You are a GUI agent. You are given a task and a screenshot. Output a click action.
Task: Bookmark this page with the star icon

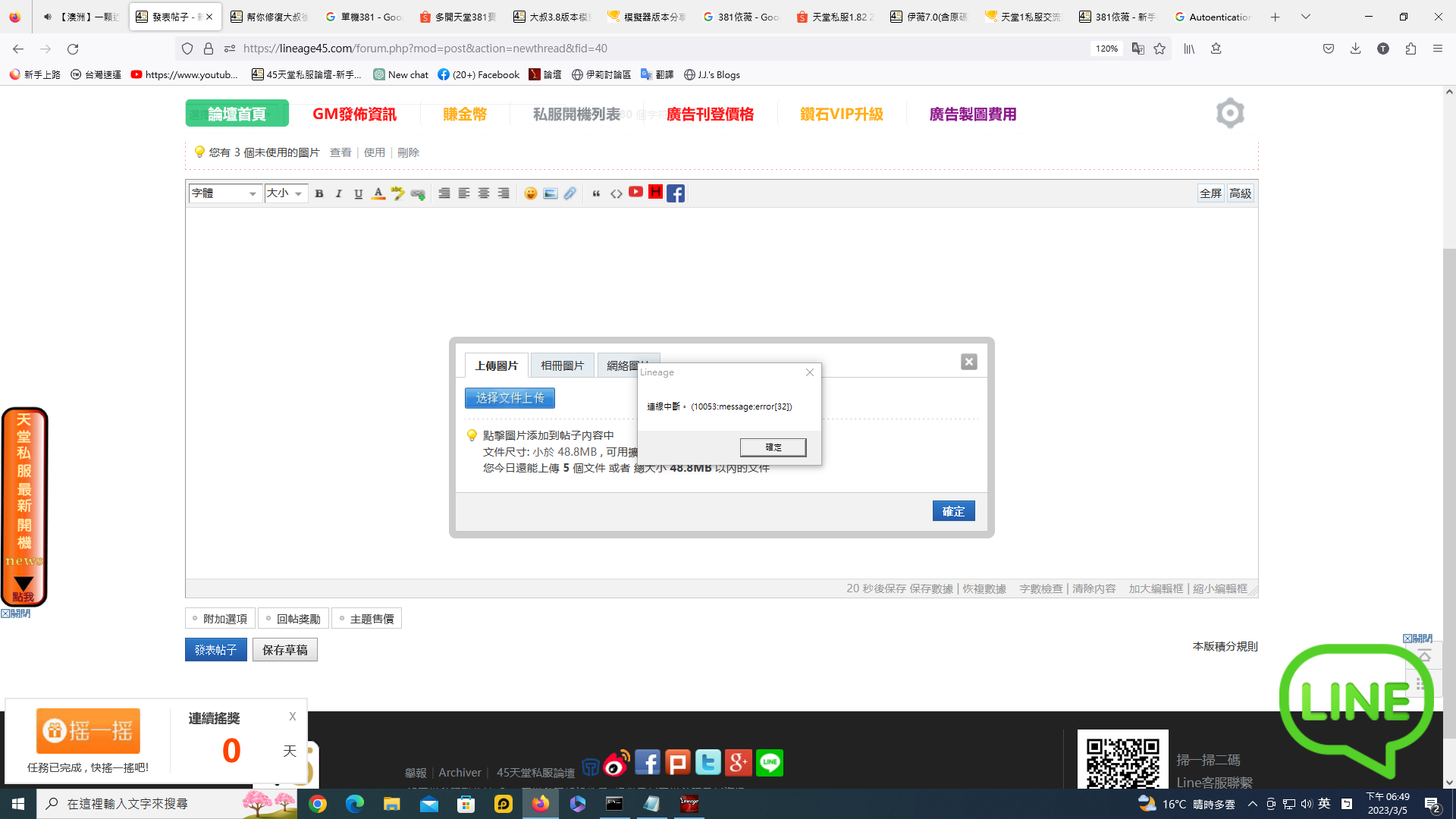coord(1159,49)
